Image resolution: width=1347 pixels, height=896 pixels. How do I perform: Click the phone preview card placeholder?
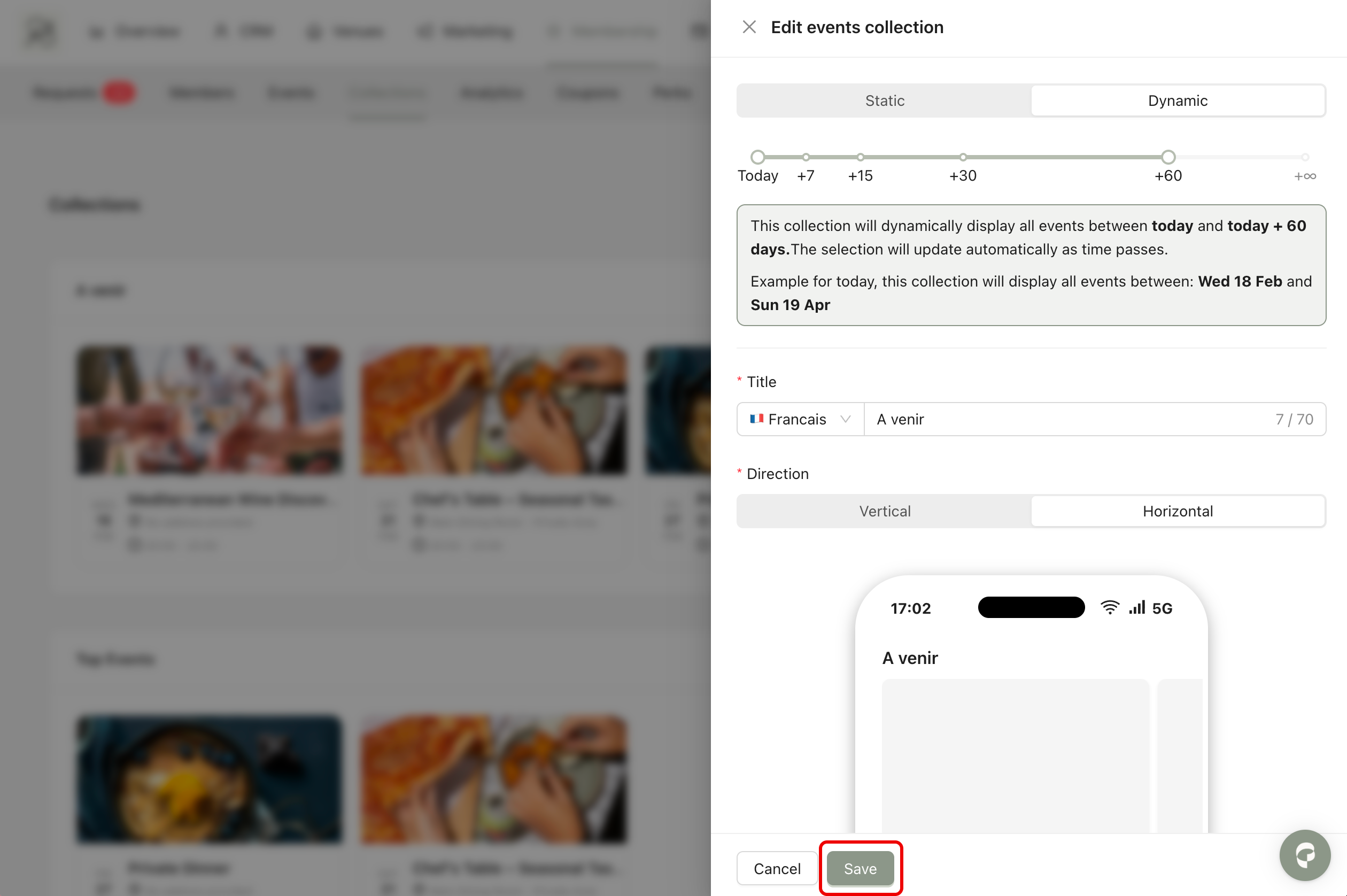[x=1015, y=754]
